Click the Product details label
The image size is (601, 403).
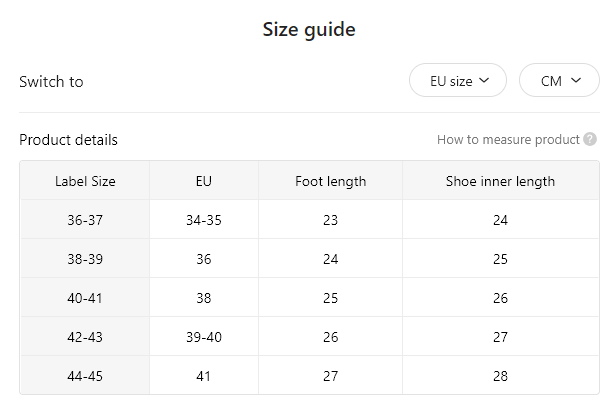(x=68, y=140)
